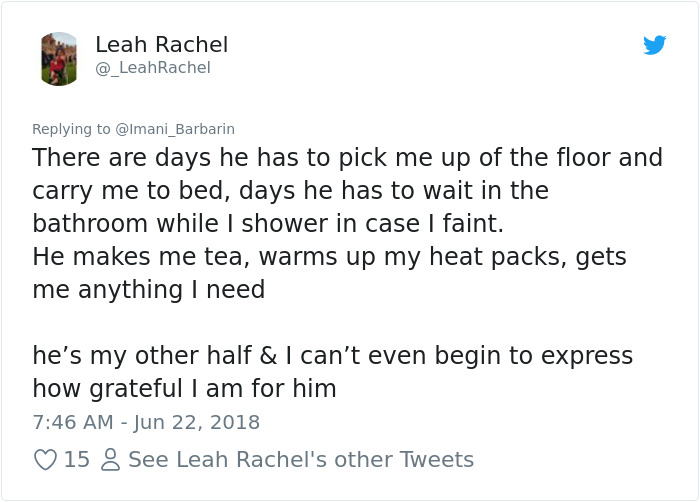See Leah Rachel's other Tweets
Viewport: 700px width, 502px height.
[x=301, y=460]
